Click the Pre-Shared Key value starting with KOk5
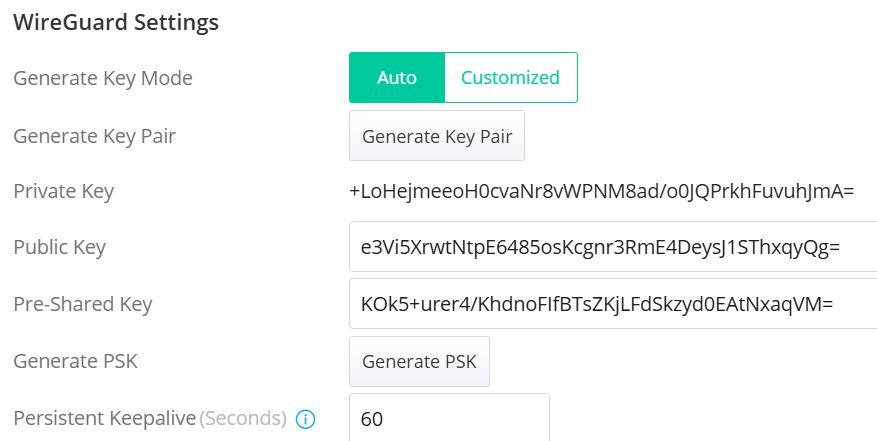Viewport: 877px width, 441px height. pos(597,303)
